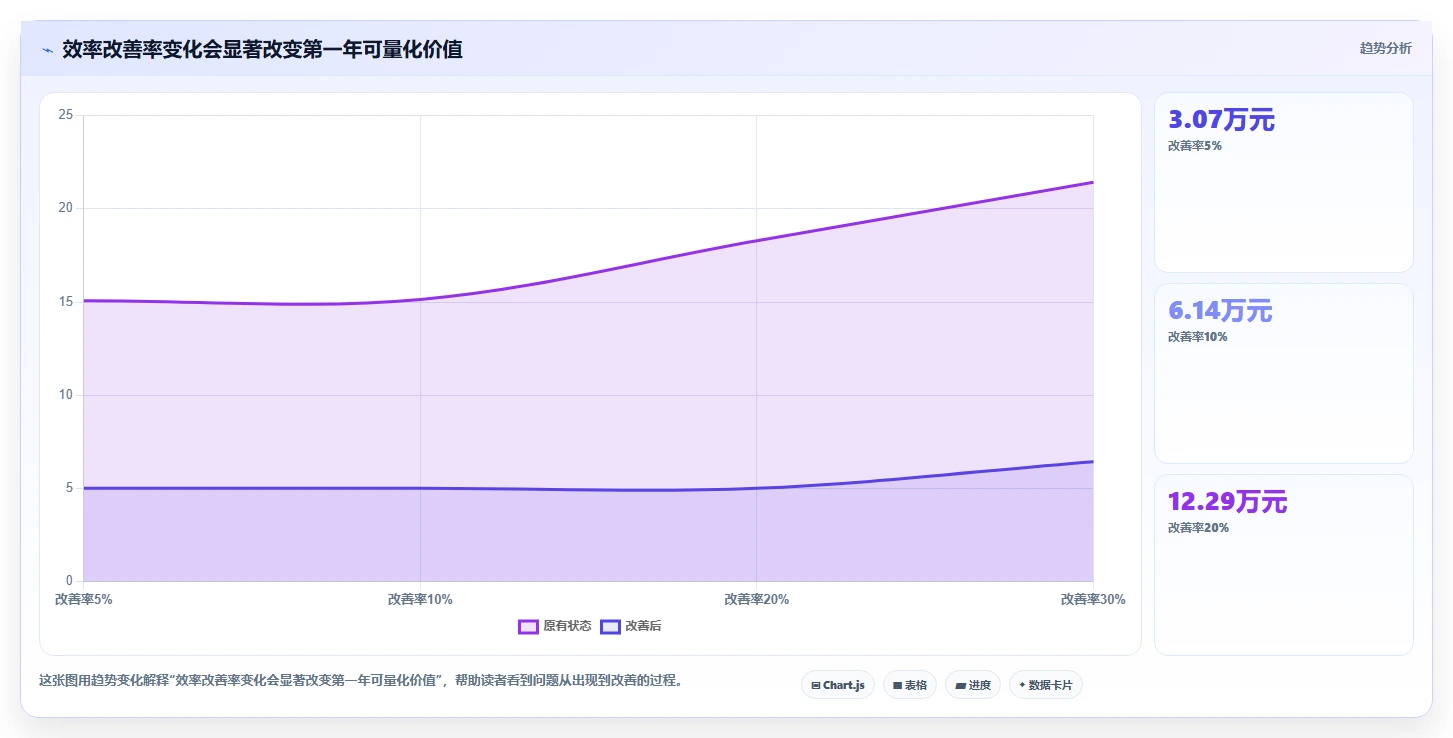This screenshot has height=738, width=1453.
Task: Click the 改善率20% caption under 12.29万元
Action: coord(1198,527)
